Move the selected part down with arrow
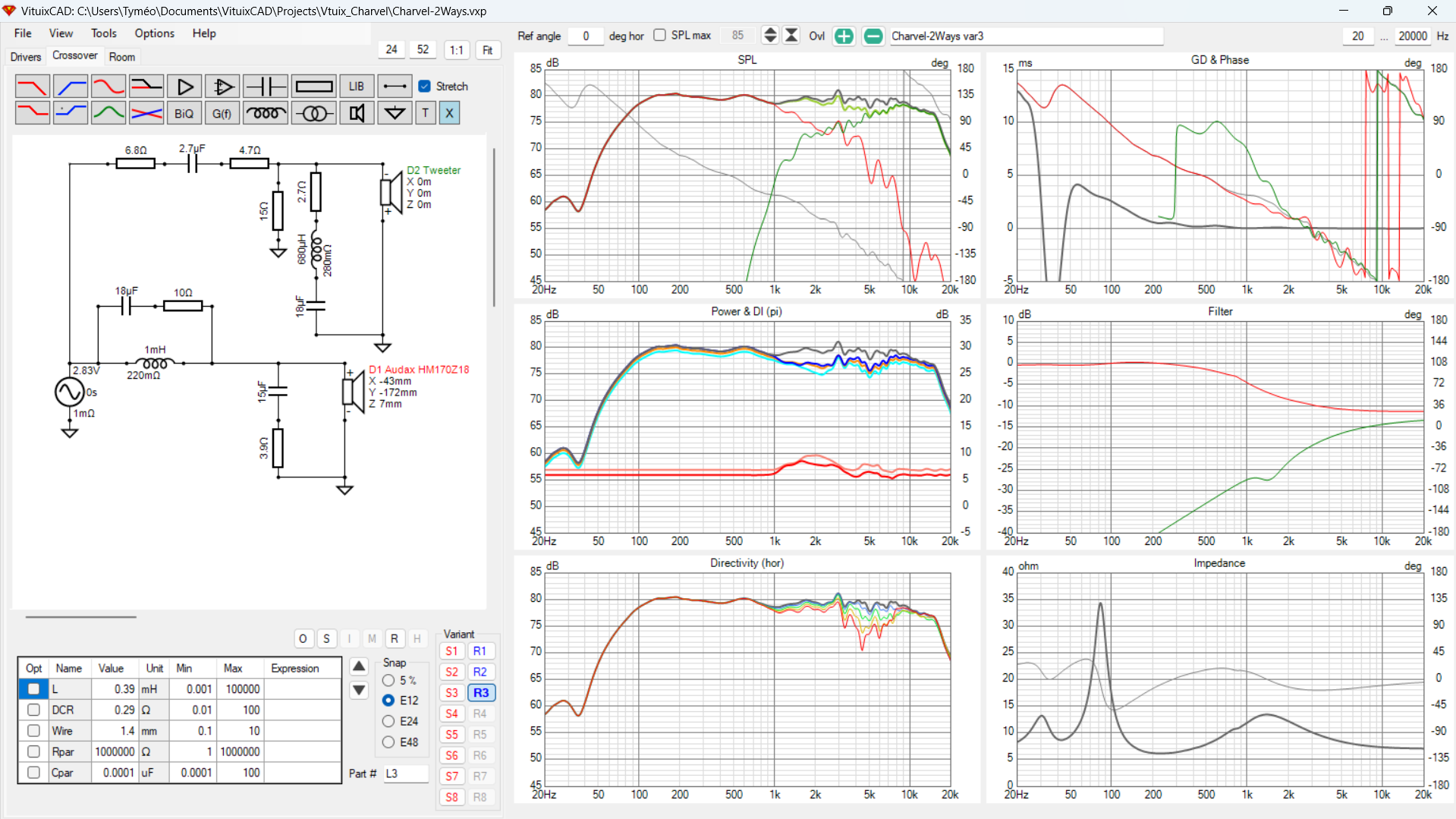This screenshot has height=819, width=1456. point(359,691)
